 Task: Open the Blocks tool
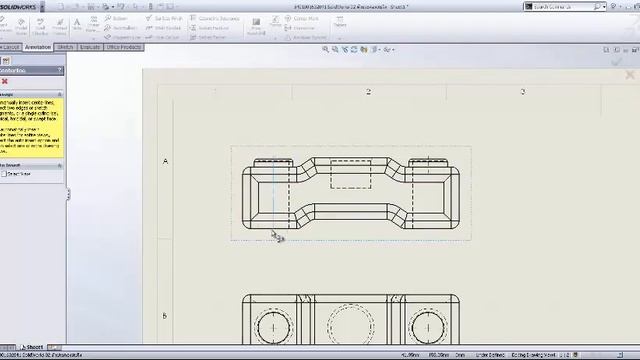[276, 22]
